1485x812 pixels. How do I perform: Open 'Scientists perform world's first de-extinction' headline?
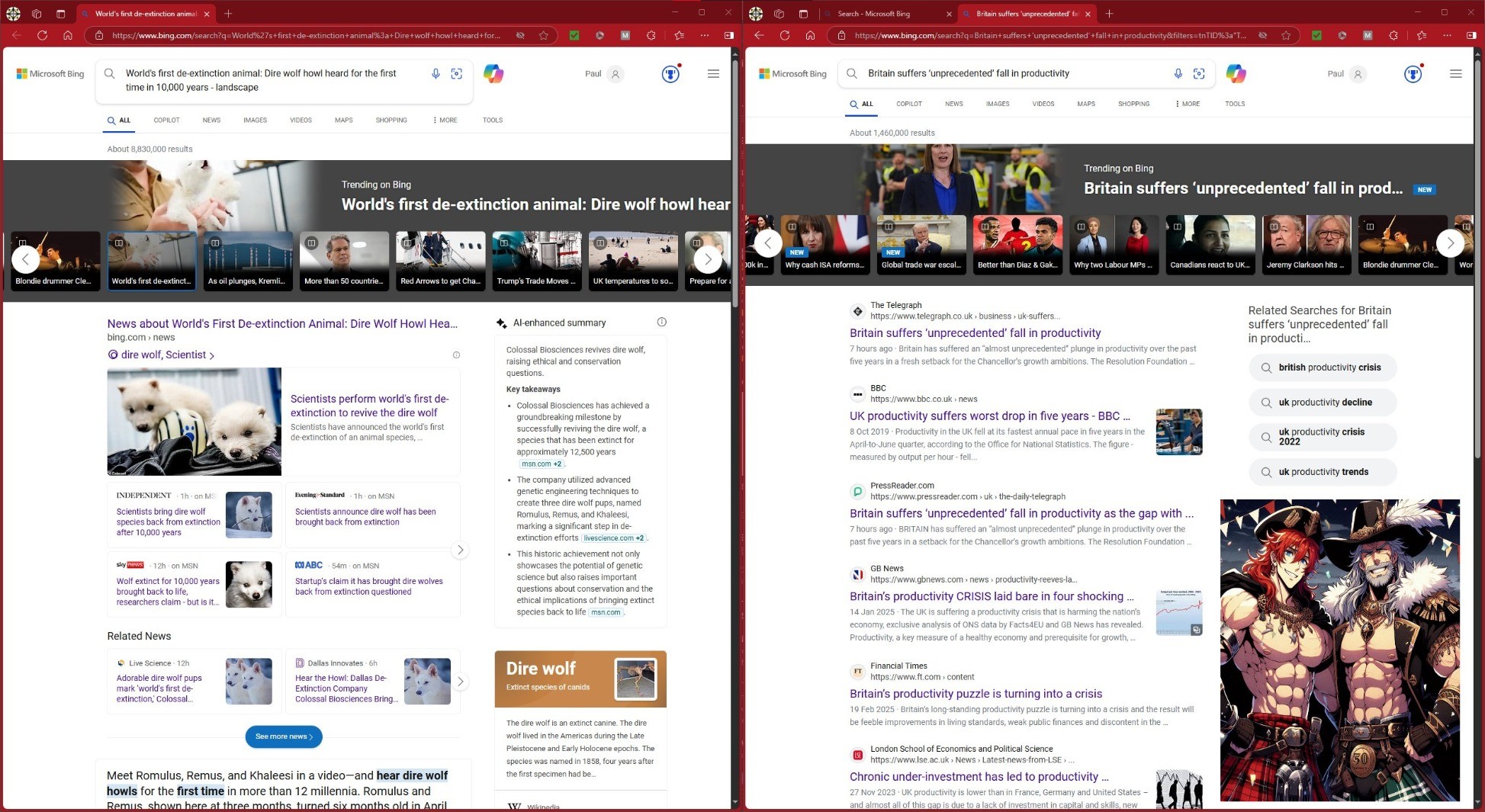370,406
